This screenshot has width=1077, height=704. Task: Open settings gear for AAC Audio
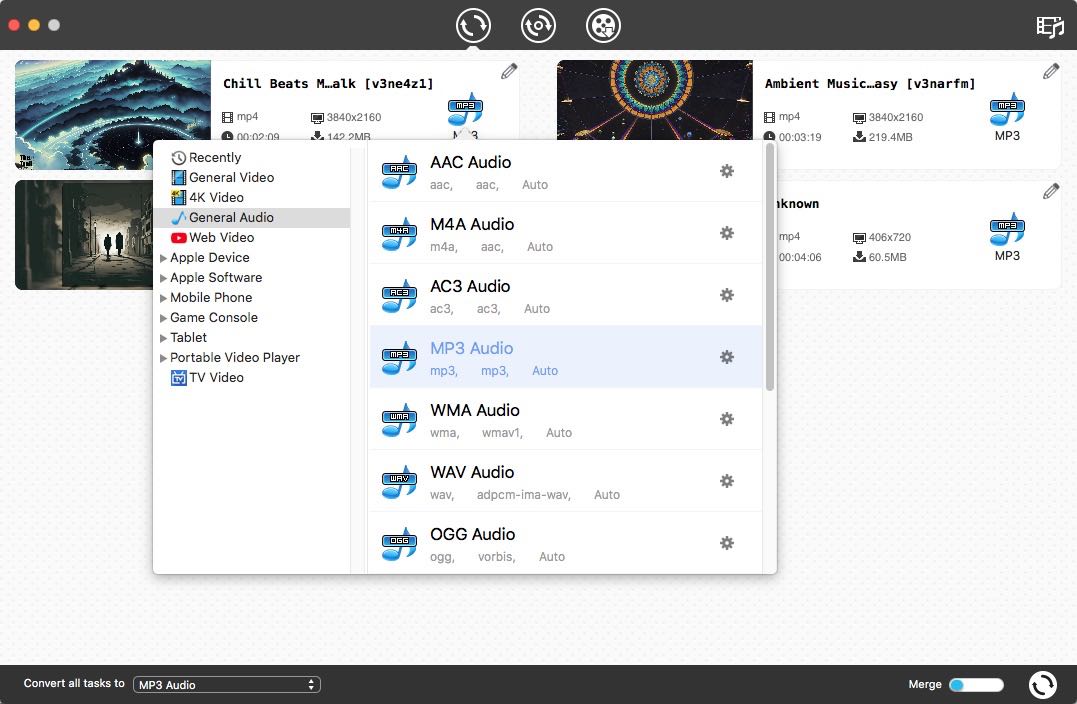(727, 171)
